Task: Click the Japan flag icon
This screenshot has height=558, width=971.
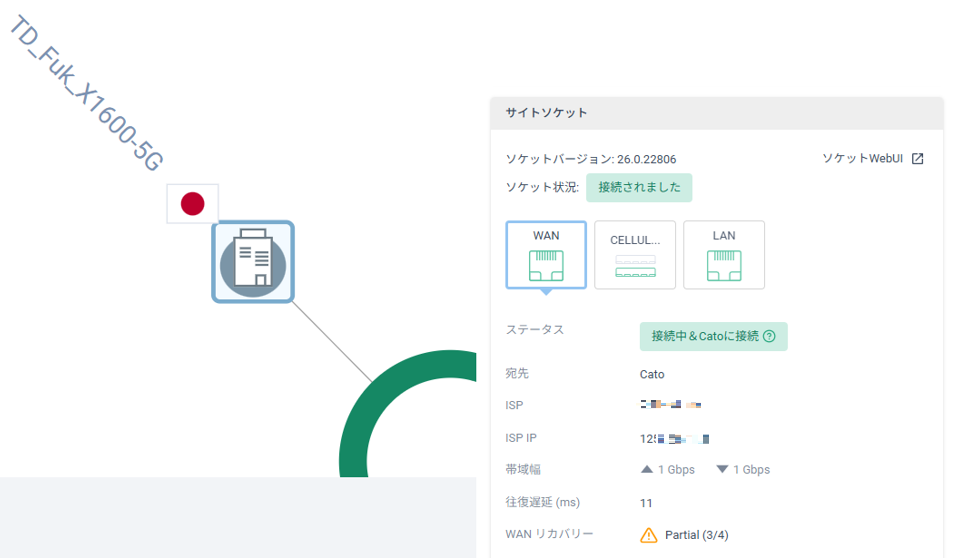Action: tap(193, 203)
